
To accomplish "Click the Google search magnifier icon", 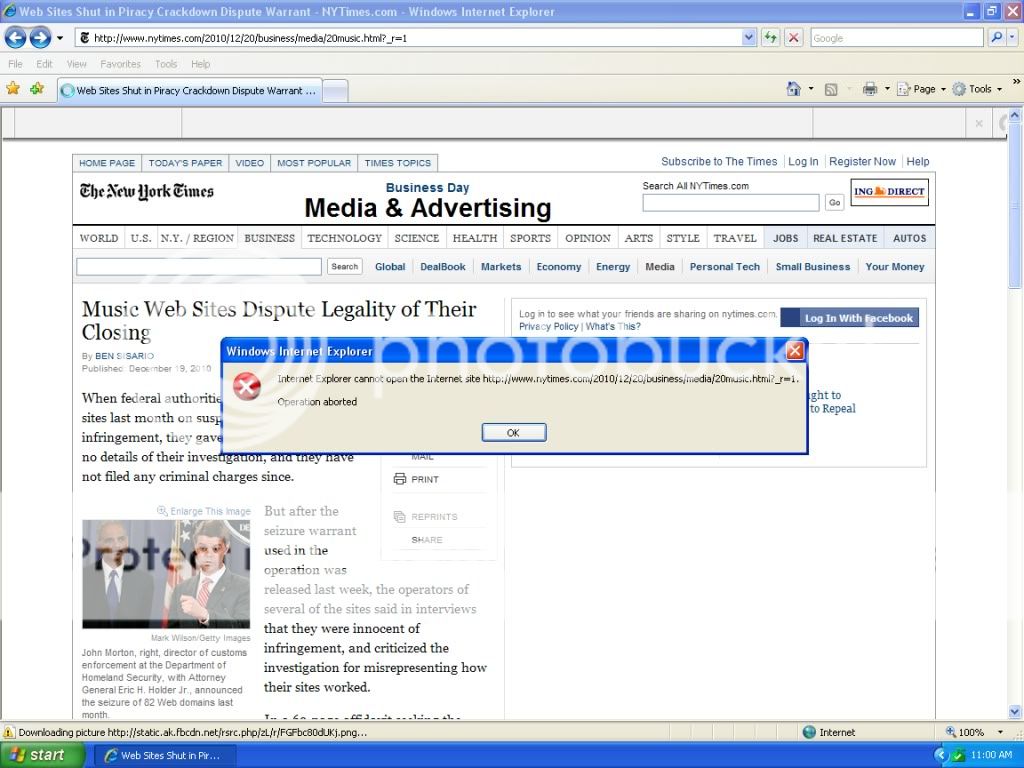I will (996, 38).
